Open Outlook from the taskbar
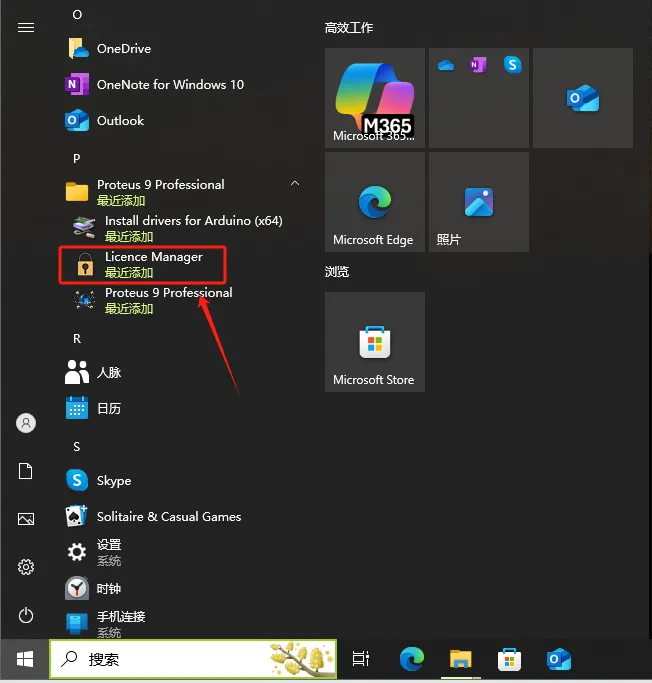 coord(558,659)
